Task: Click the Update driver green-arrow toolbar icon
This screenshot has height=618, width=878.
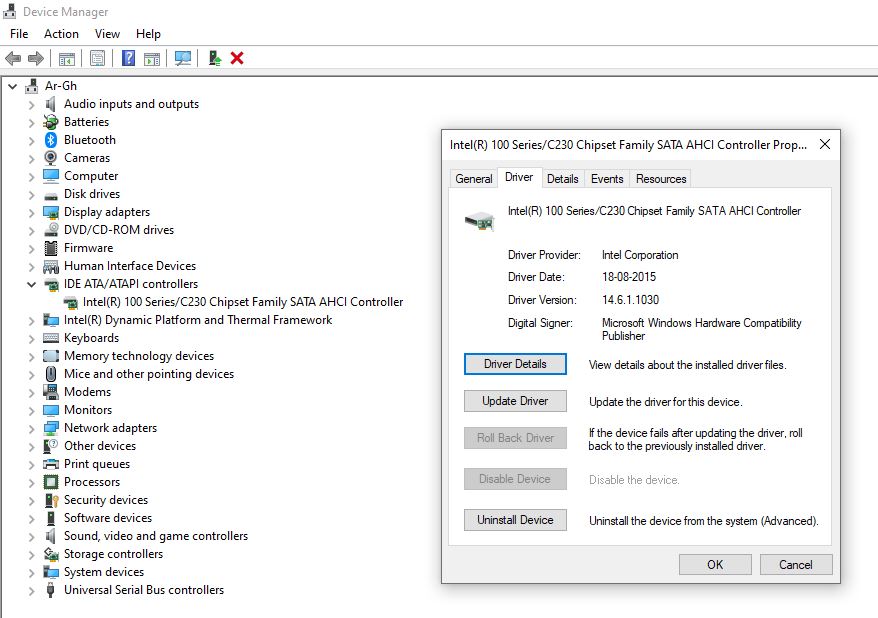Action: (x=214, y=58)
